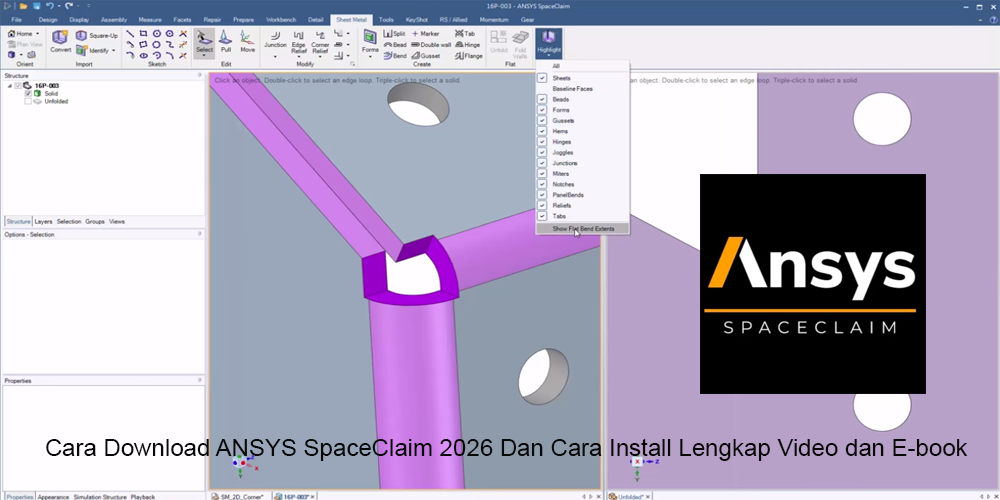Check the Unfolded item checkbox in Structure tree
This screenshot has height=500, width=1000.
[x=28, y=101]
